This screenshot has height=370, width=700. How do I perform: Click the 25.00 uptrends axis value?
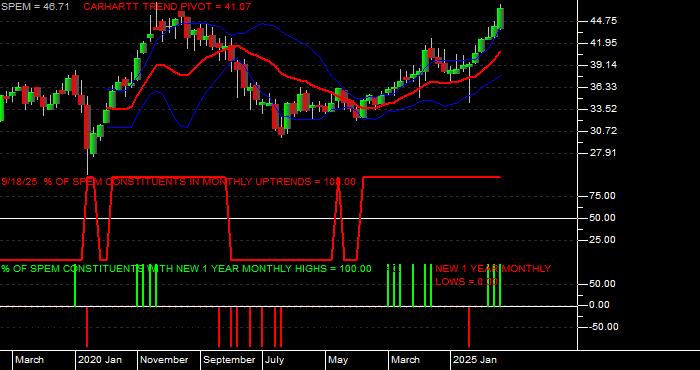point(603,240)
